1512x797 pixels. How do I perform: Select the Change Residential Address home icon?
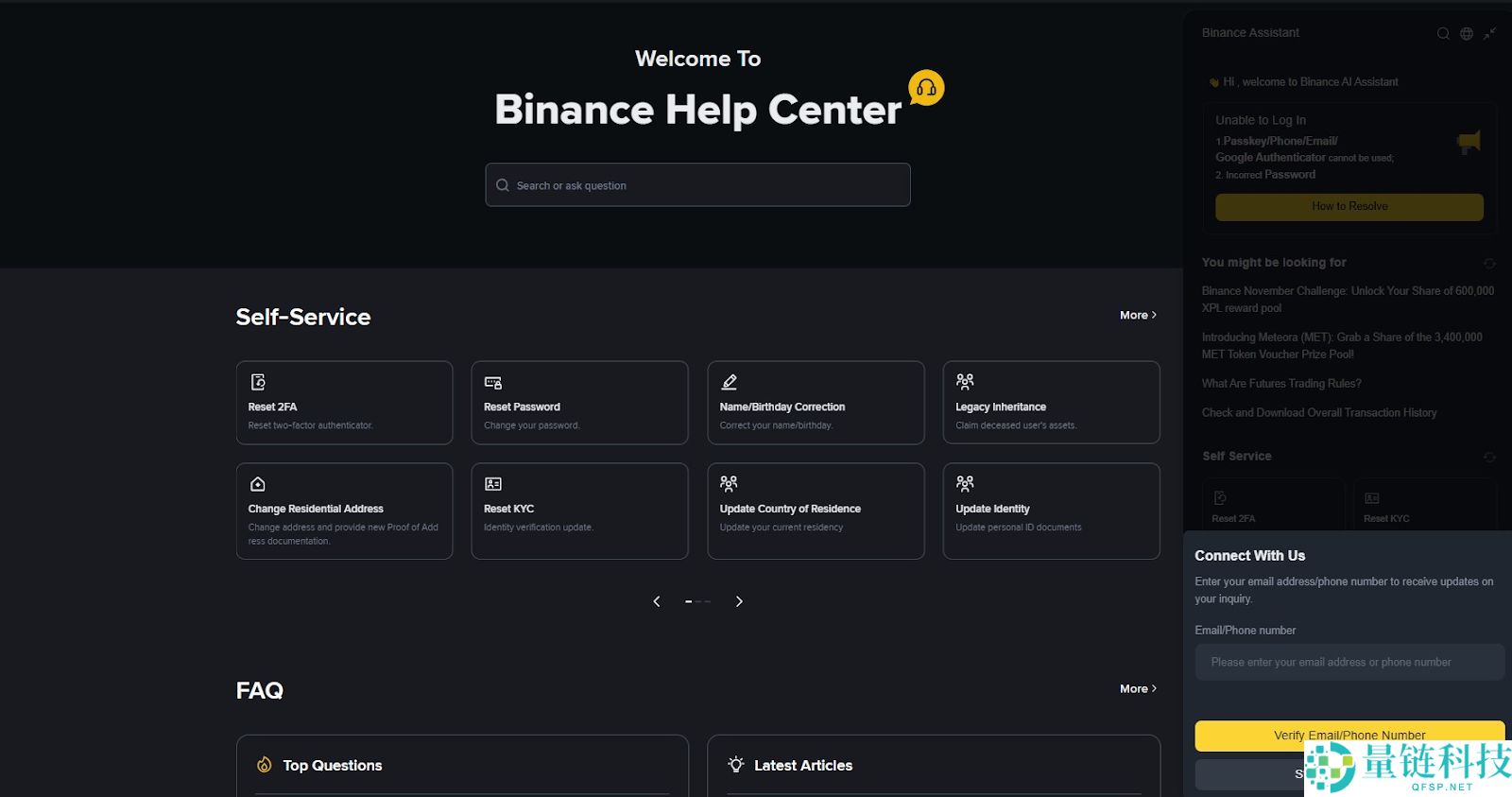tap(257, 483)
